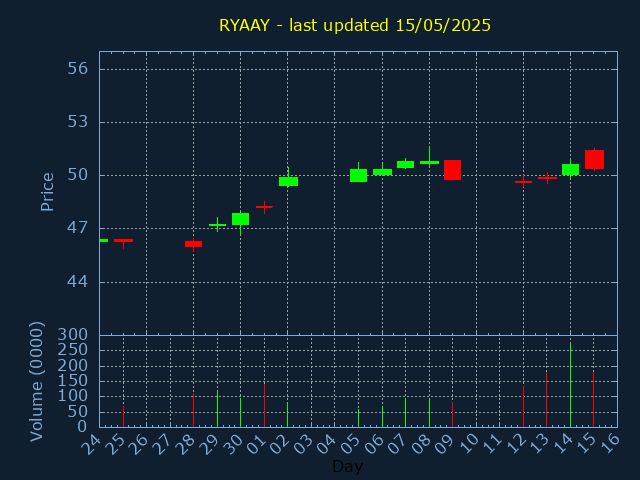The height and width of the screenshot is (480, 640).
Task: Pick the green doji candlestick for day 29
Action: [x=217, y=225]
